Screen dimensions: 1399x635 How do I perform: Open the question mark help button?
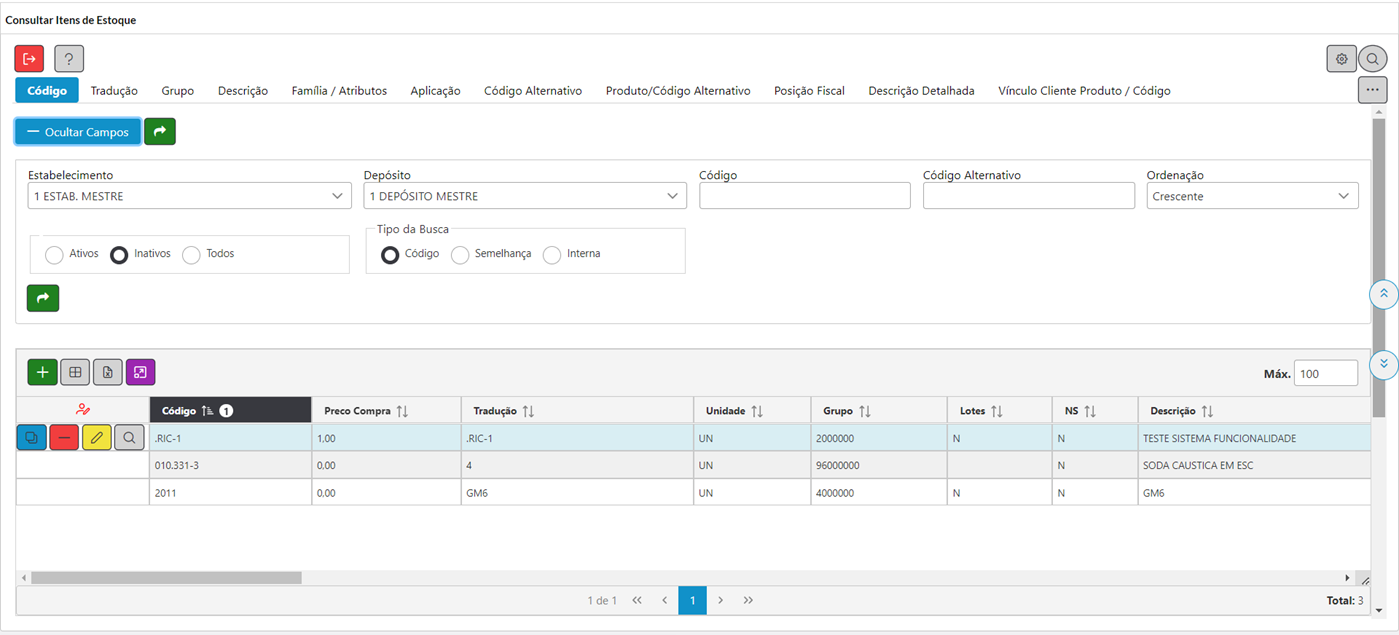[x=69, y=59]
